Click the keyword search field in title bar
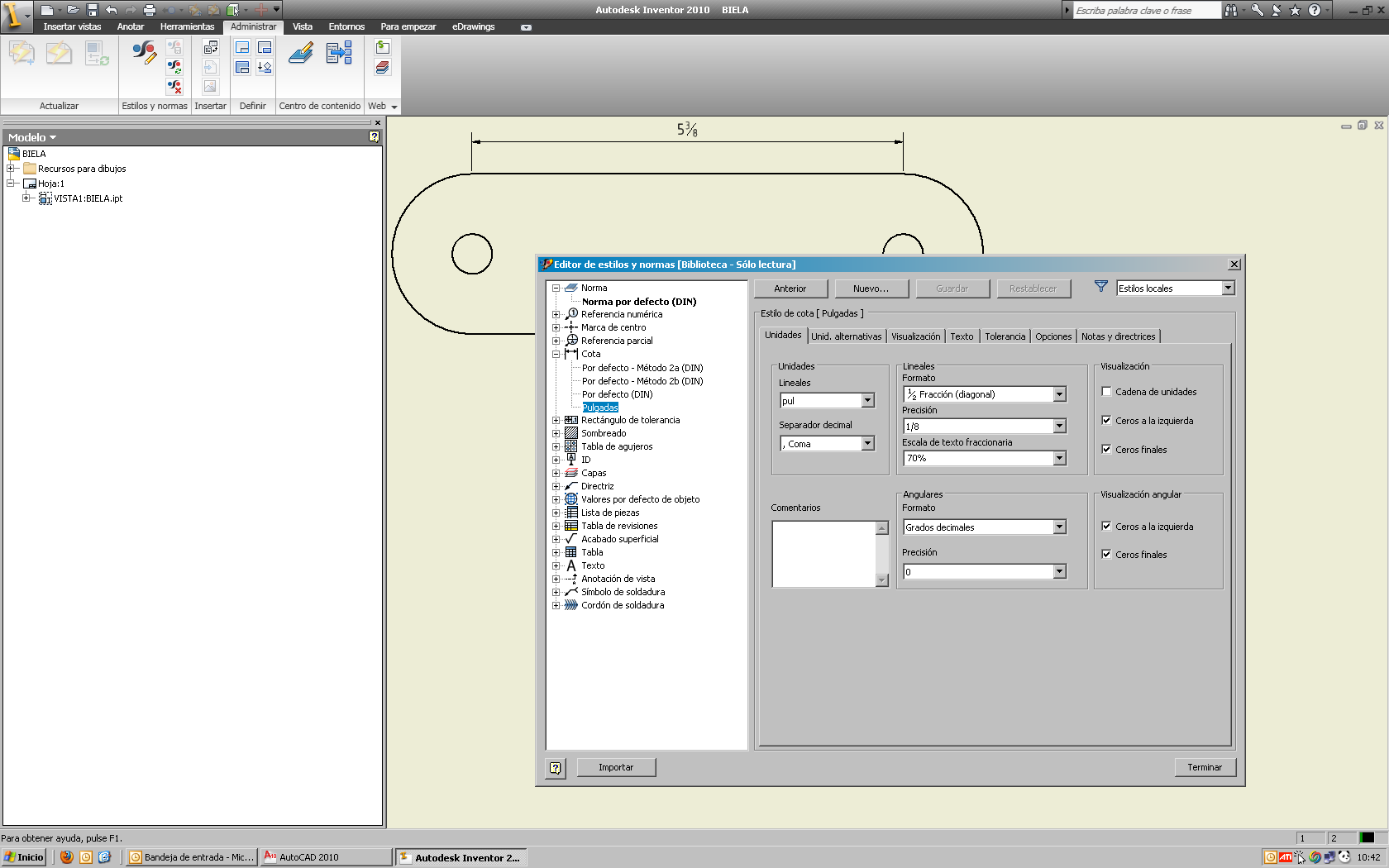This screenshot has height=868, width=1389. pos(1146,11)
